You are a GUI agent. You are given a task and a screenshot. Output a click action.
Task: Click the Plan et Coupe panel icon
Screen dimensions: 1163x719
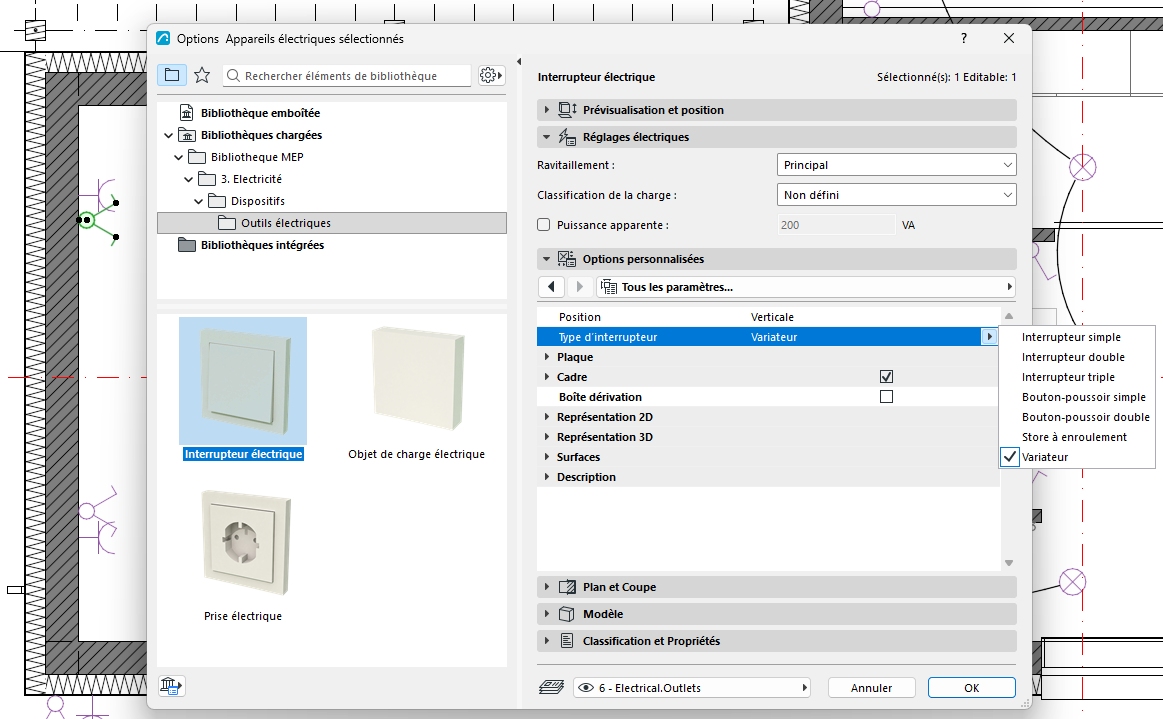[567, 587]
